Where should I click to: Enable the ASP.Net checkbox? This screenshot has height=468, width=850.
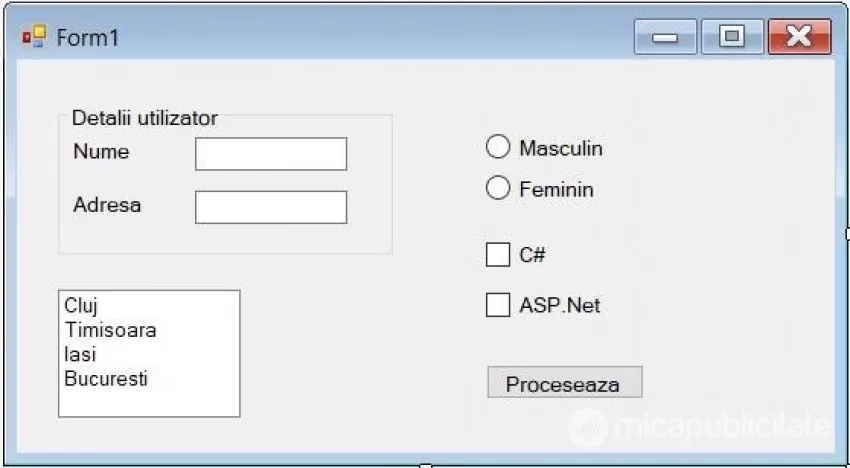tap(498, 305)
